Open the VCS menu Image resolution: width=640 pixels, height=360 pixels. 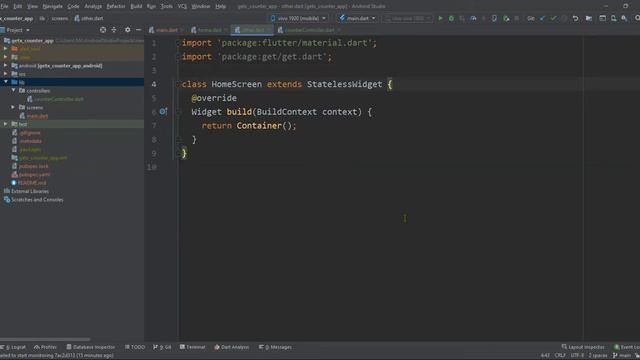click(182, 6)
